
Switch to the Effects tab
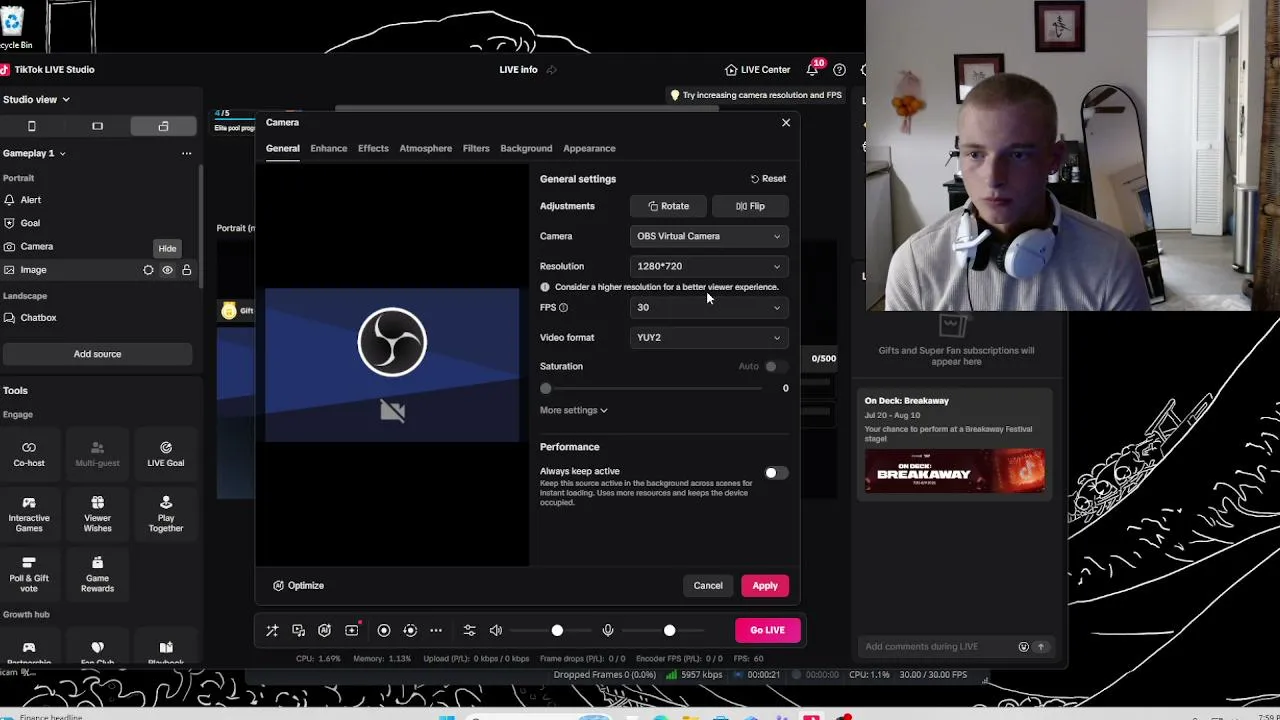pyautogui.click(x=373, y=148)
